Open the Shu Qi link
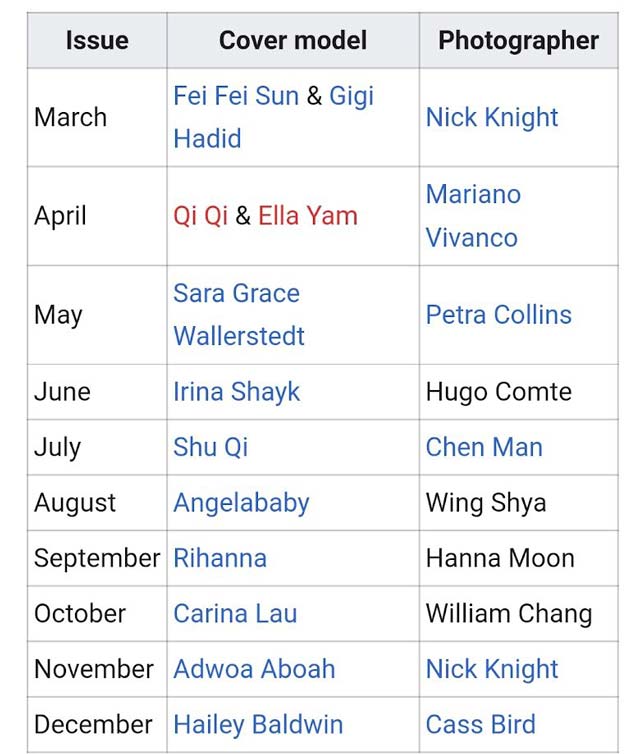Image resolution: width=640 pixels, height=754 pixels. tap(210, 447)
